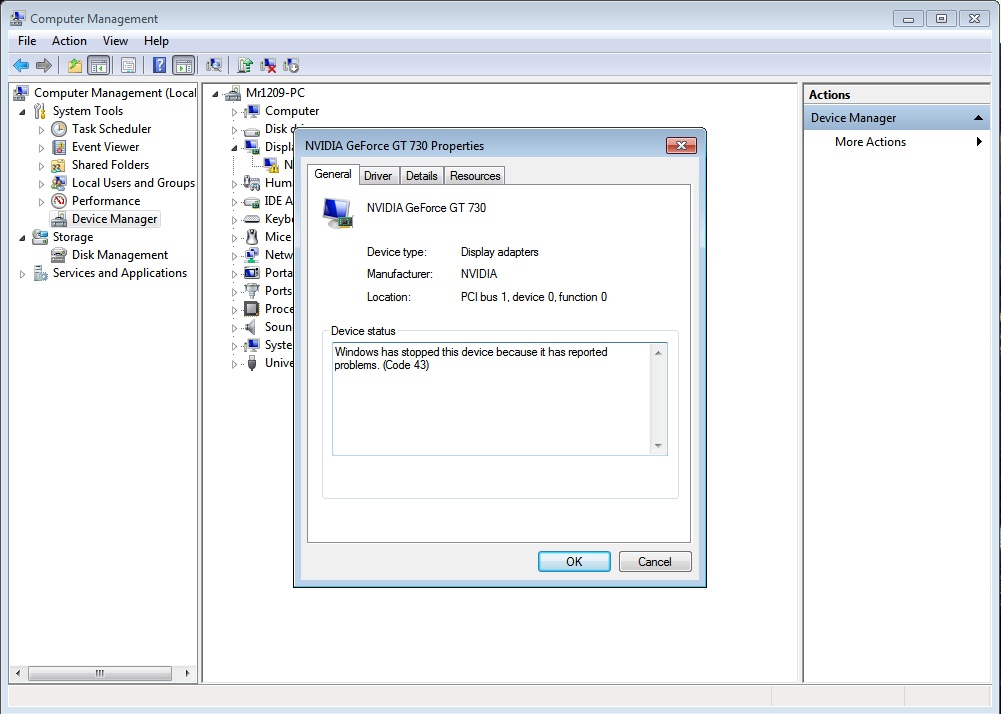This screenshot has height=714, width=1001.
Task: Select Disk Management in the tree
Action: click(119, 255)
